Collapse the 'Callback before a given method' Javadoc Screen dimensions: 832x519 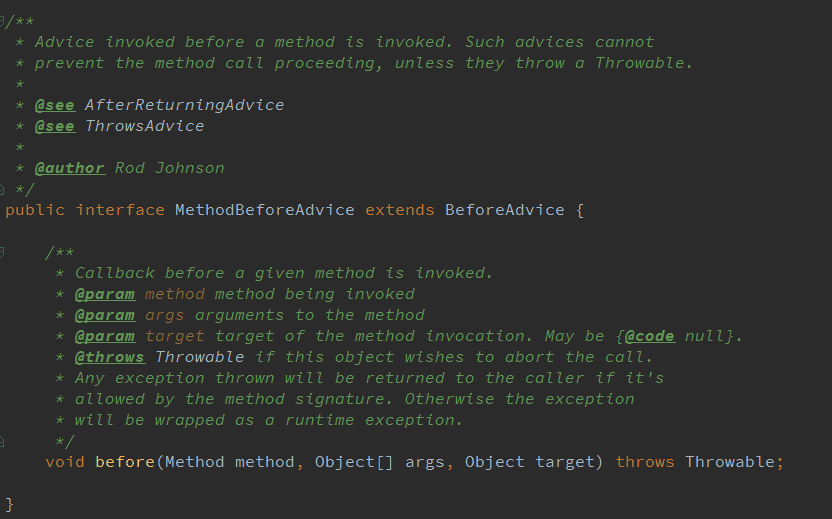click(x=3, y=252)
